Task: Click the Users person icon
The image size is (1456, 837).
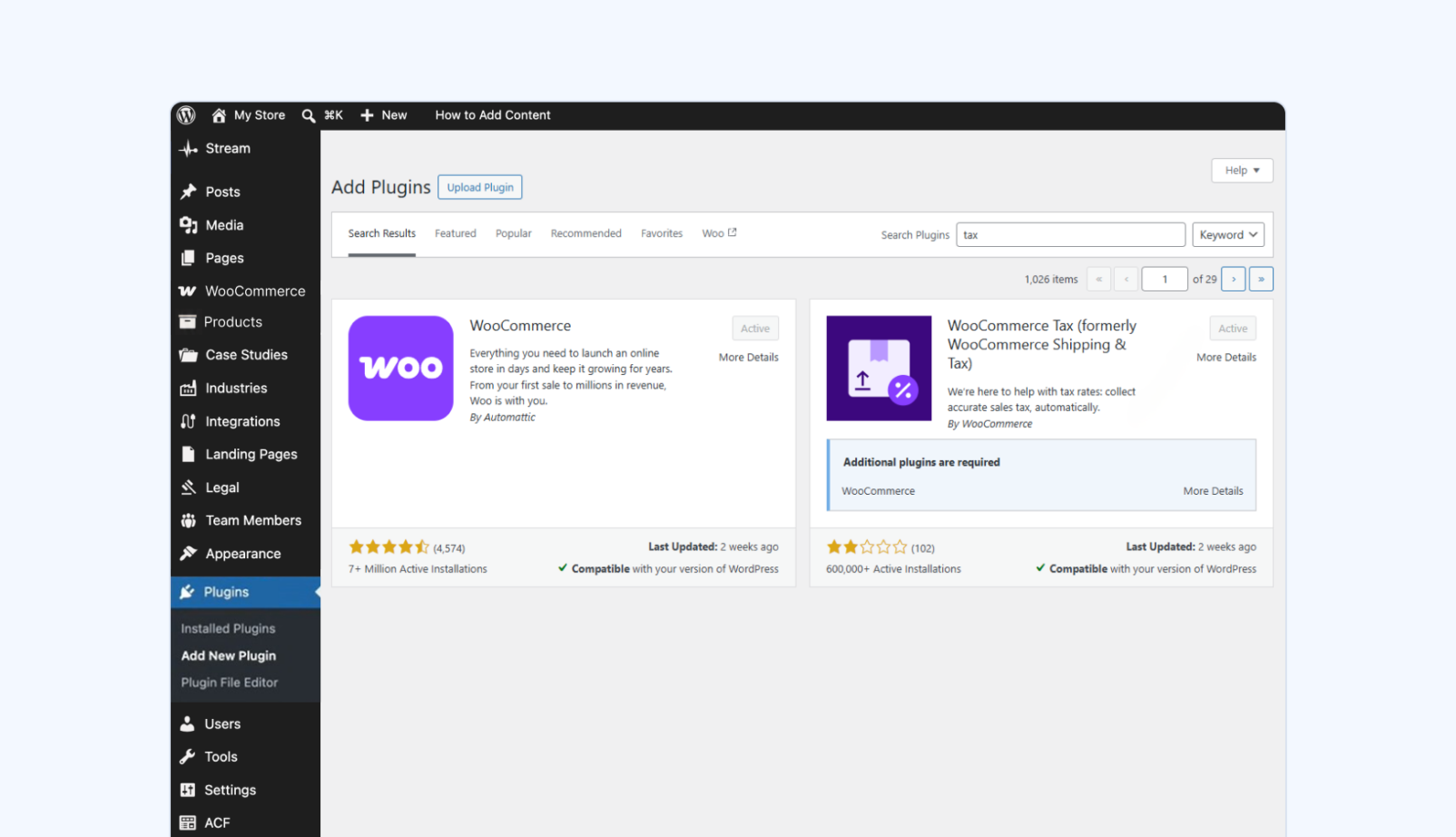Action: tap(187, 724)
